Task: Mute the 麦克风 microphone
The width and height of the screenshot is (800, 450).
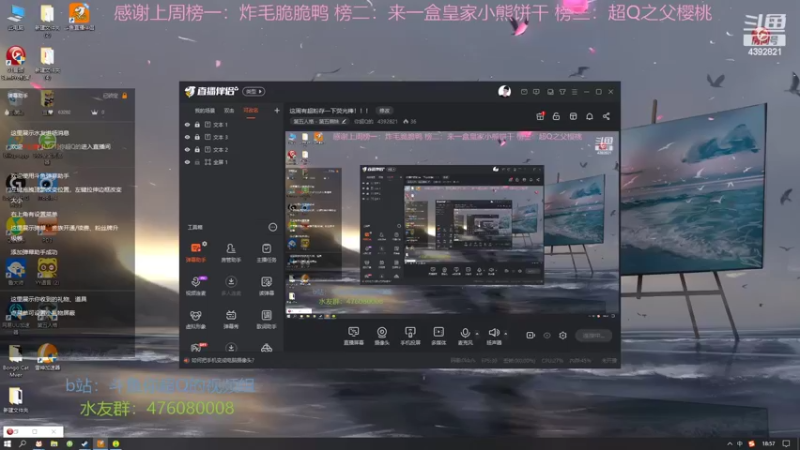Action: tap(465, 336)
